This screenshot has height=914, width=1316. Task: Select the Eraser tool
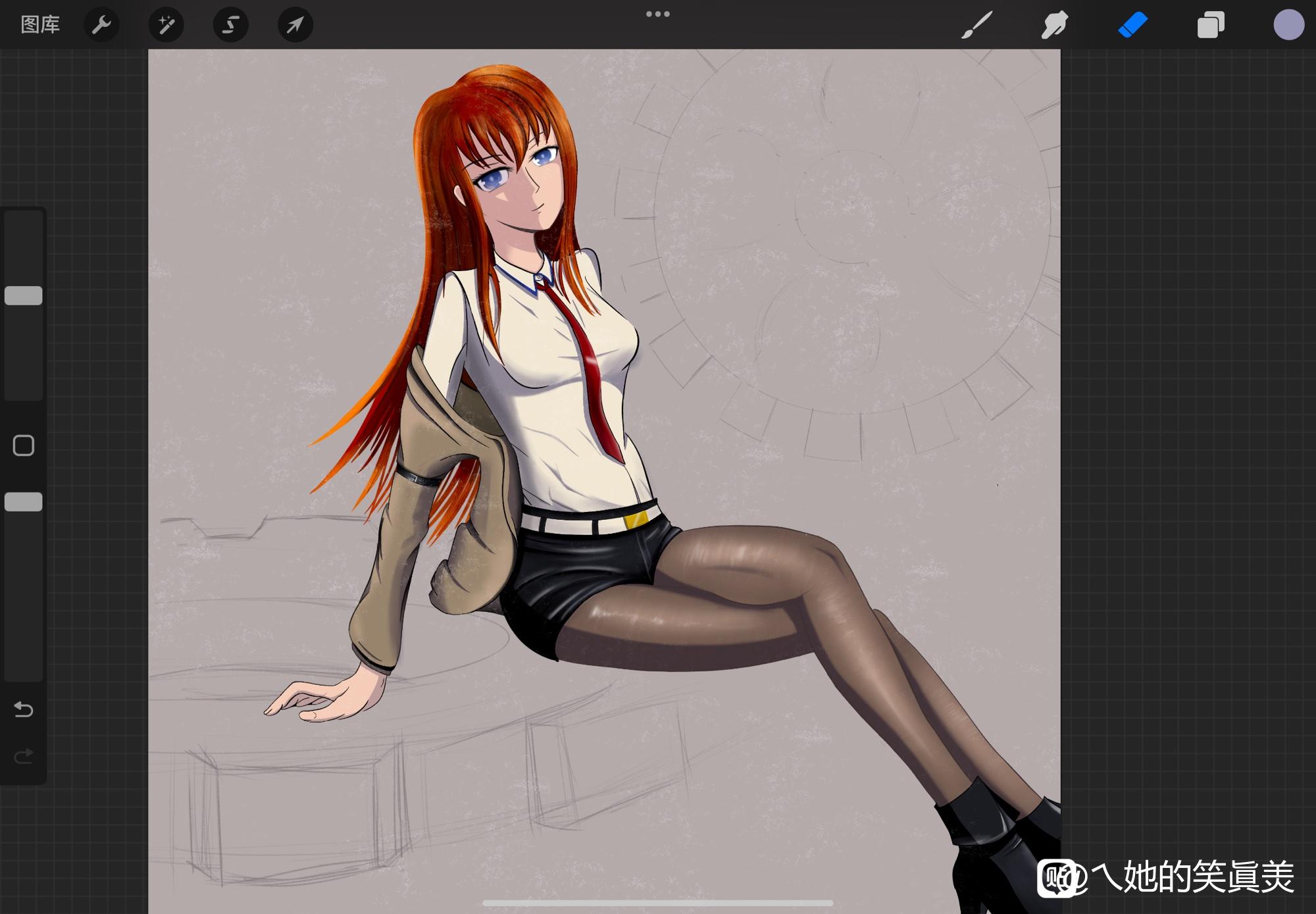1132,25
